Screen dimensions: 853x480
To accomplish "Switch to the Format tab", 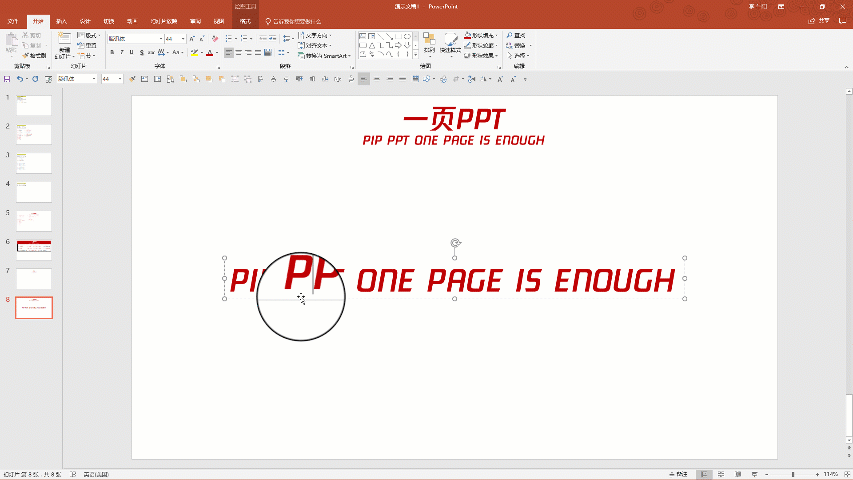I will point(245,20).
